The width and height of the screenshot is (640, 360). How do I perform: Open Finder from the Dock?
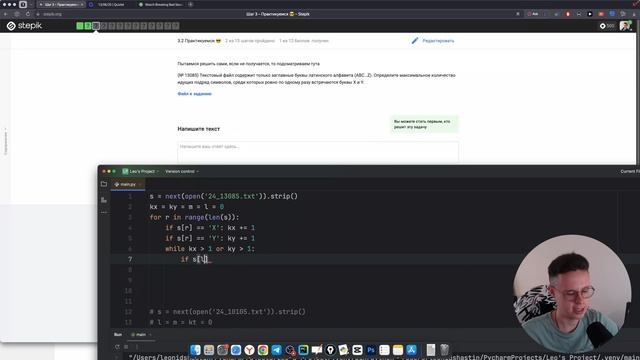(196, 350)
